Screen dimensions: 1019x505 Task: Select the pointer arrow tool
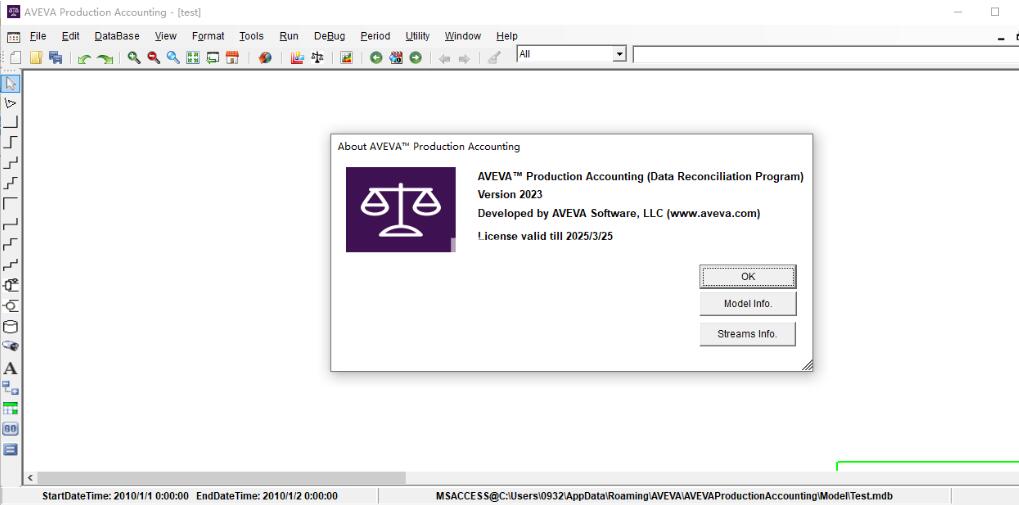click(x=10, y=83)
